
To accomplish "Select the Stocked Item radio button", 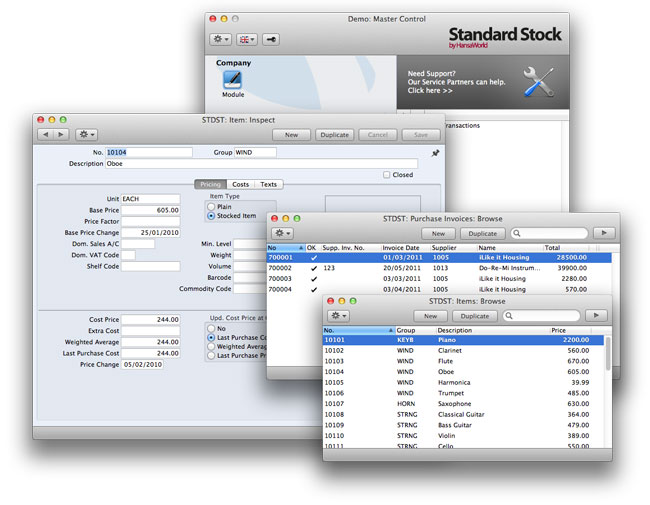I will (211, 216).
